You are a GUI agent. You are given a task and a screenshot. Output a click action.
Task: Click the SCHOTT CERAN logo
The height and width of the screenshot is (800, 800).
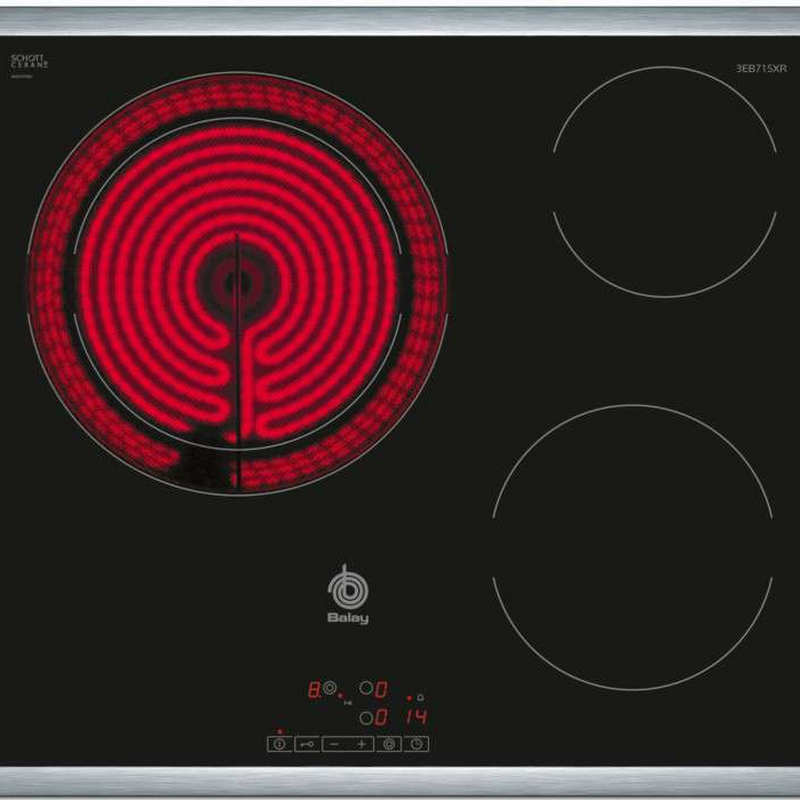click(28, 62)
